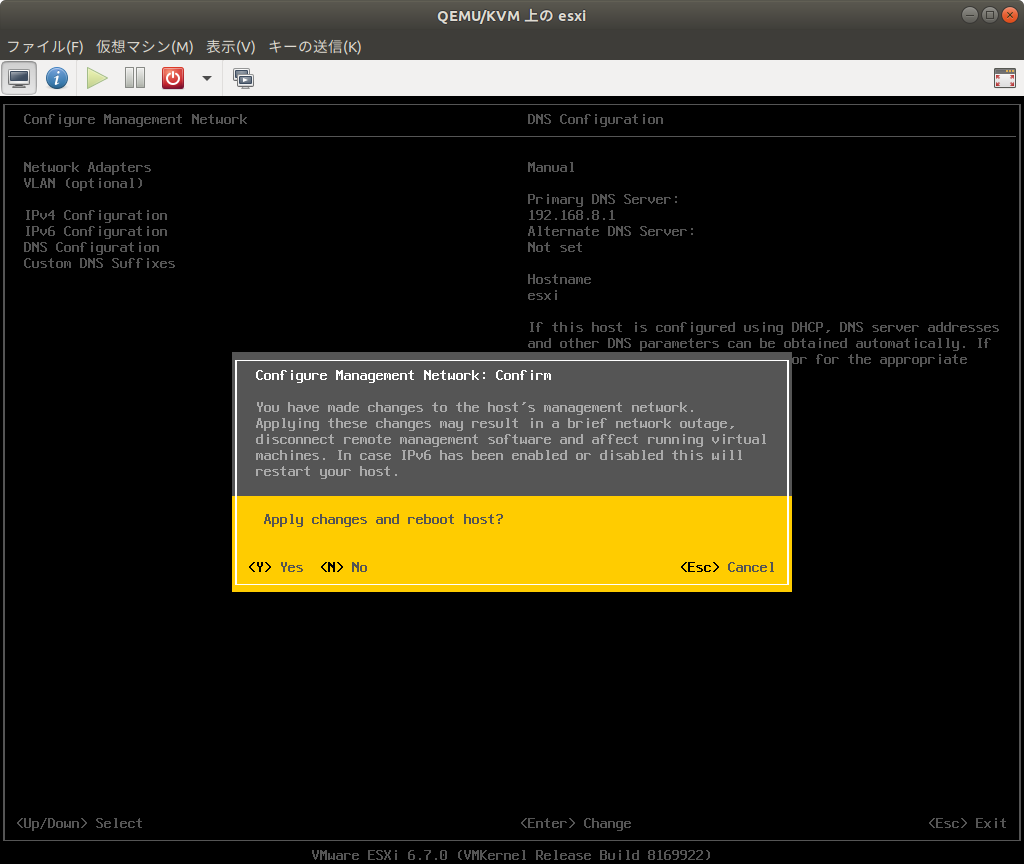Open the 仮想マシン(M) menu
The image size is (1024, 864).
point(145,46)
